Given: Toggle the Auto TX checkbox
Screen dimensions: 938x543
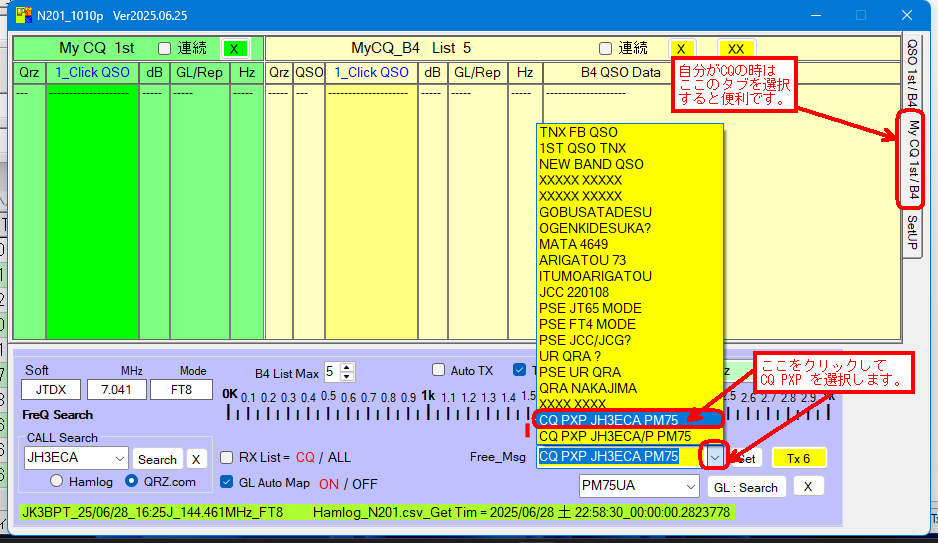Looking at the screenshot, I should [x=438, y=370].
